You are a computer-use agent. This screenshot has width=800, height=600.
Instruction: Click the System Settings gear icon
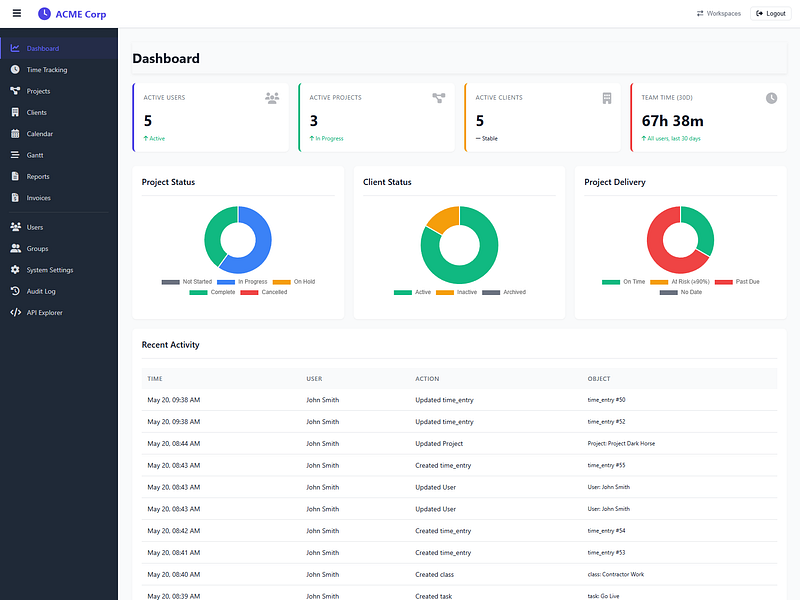click(x=15, y=270)
